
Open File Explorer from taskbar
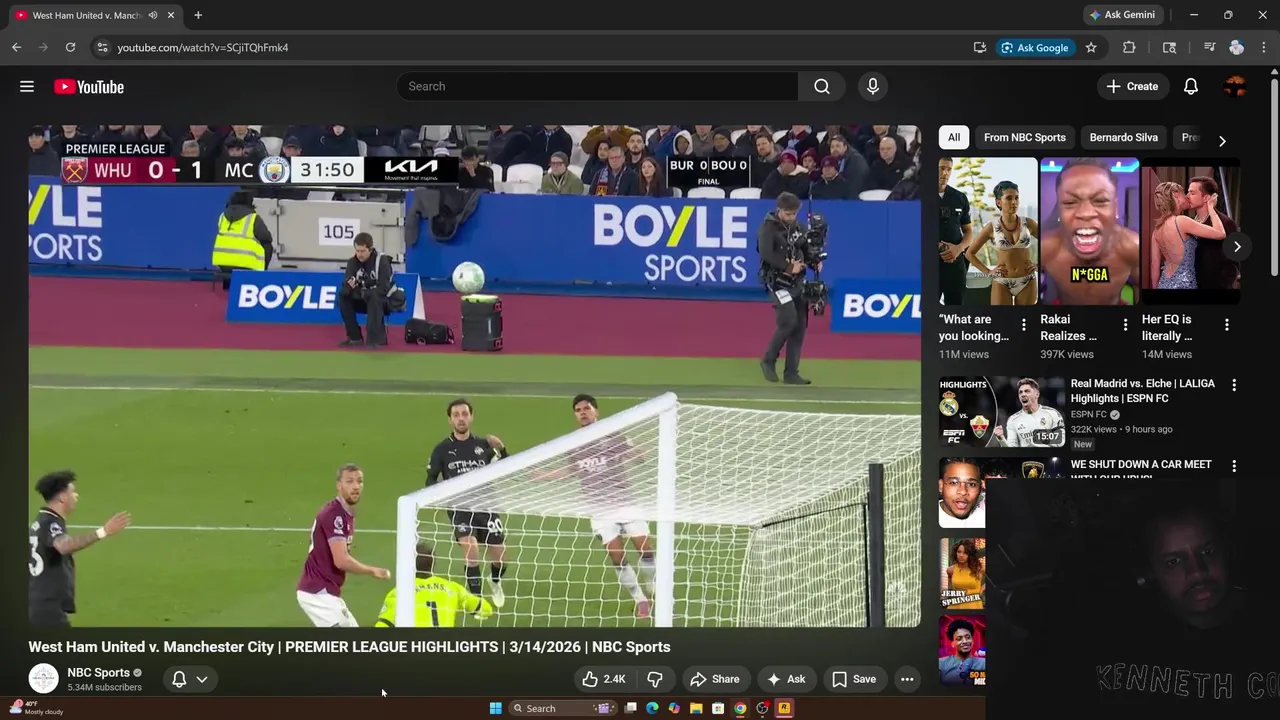pos(696,708)
